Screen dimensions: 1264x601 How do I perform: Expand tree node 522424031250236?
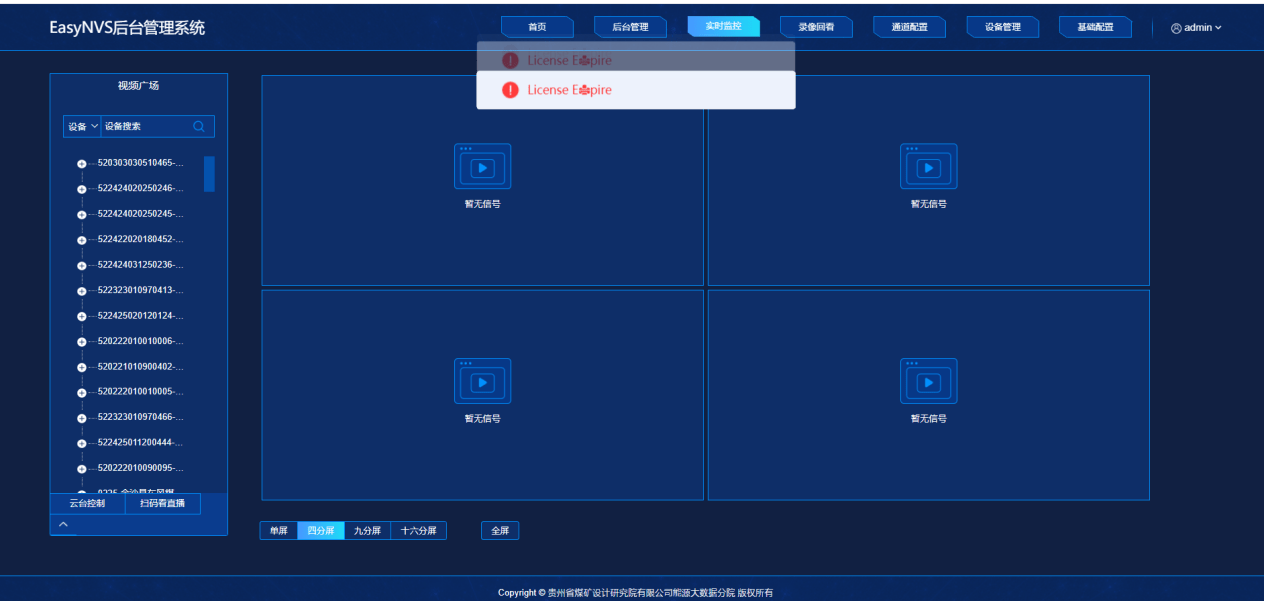tap(82, 265)
